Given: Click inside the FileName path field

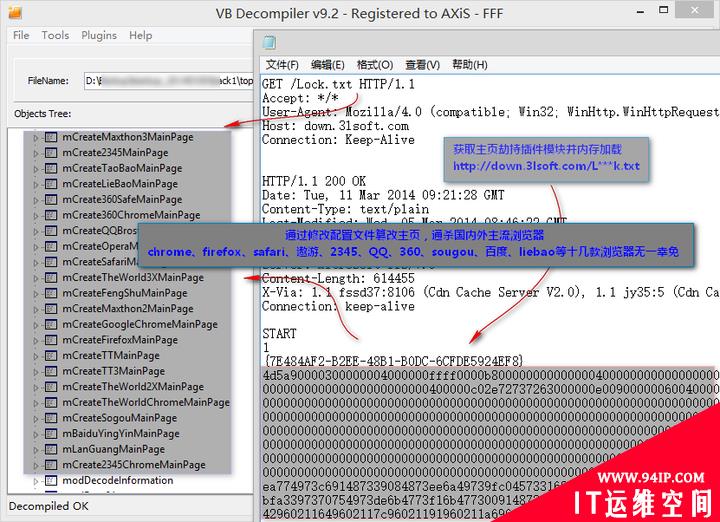Looking at the screenshot, I should (169, 81).
